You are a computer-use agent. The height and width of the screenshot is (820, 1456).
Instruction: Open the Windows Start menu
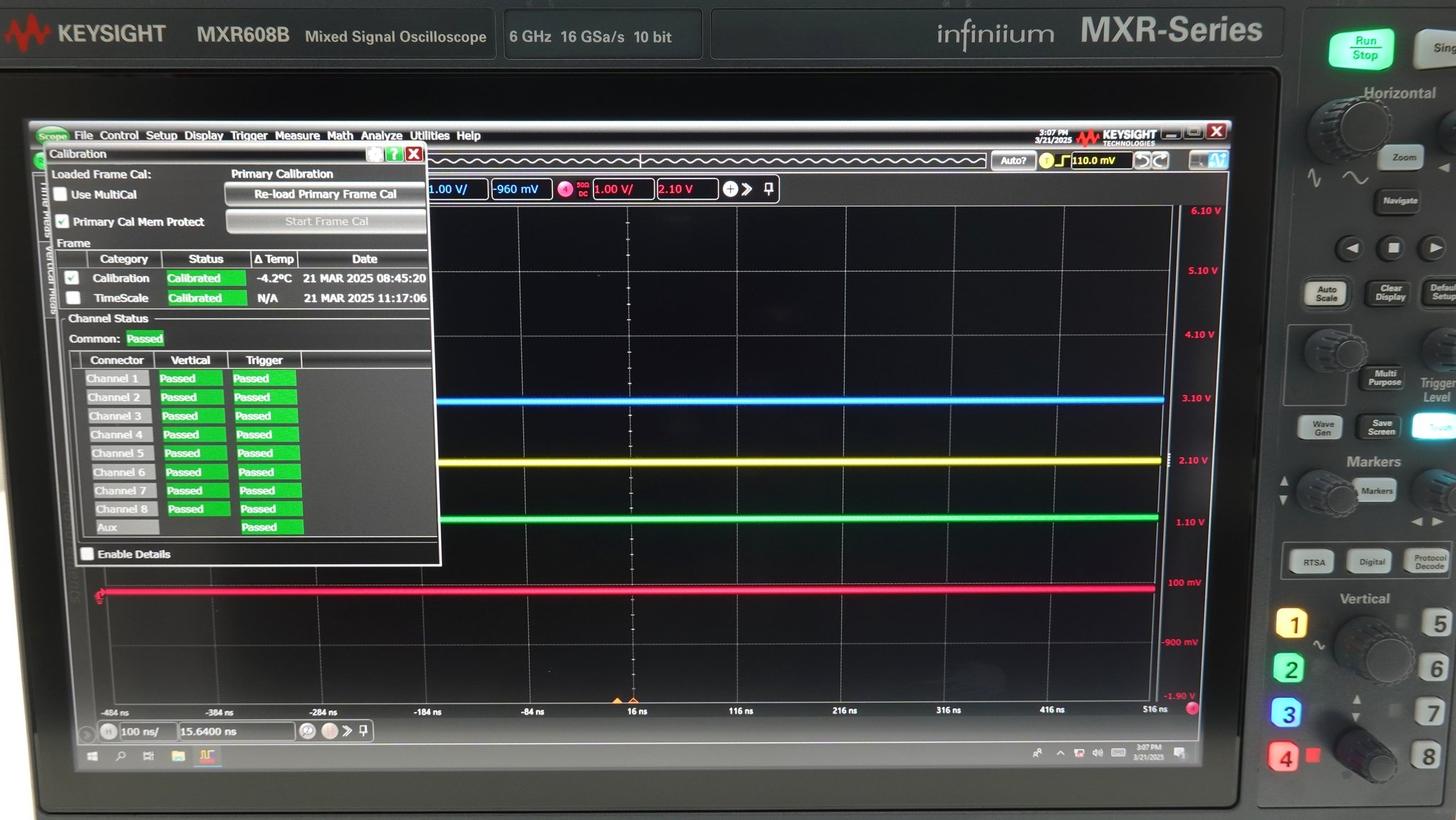pyautogui.click(x=92, y=757)
